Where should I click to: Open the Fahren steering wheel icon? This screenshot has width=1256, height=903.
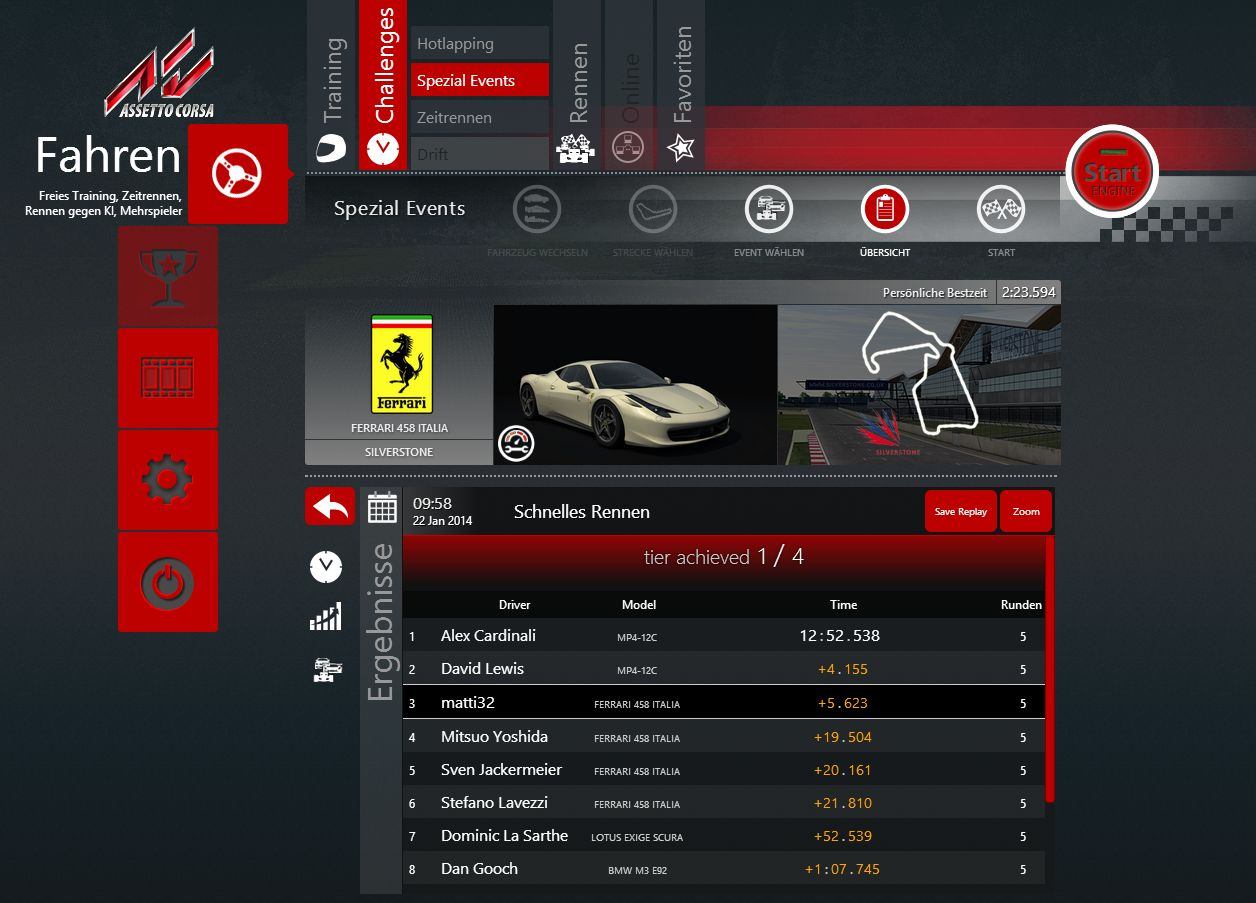click(237, 174)
